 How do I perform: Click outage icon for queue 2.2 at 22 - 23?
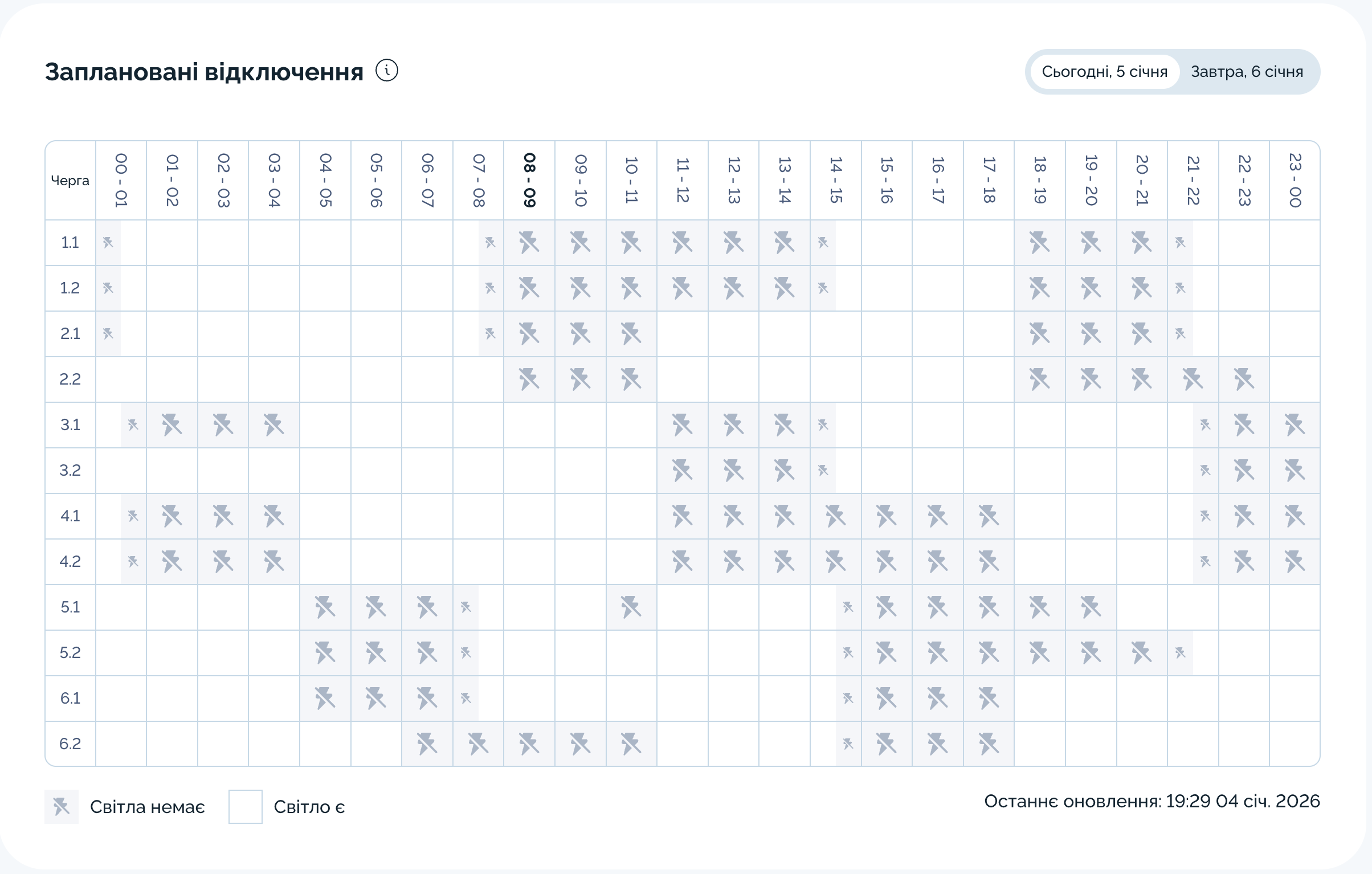tap(1244, 379)
